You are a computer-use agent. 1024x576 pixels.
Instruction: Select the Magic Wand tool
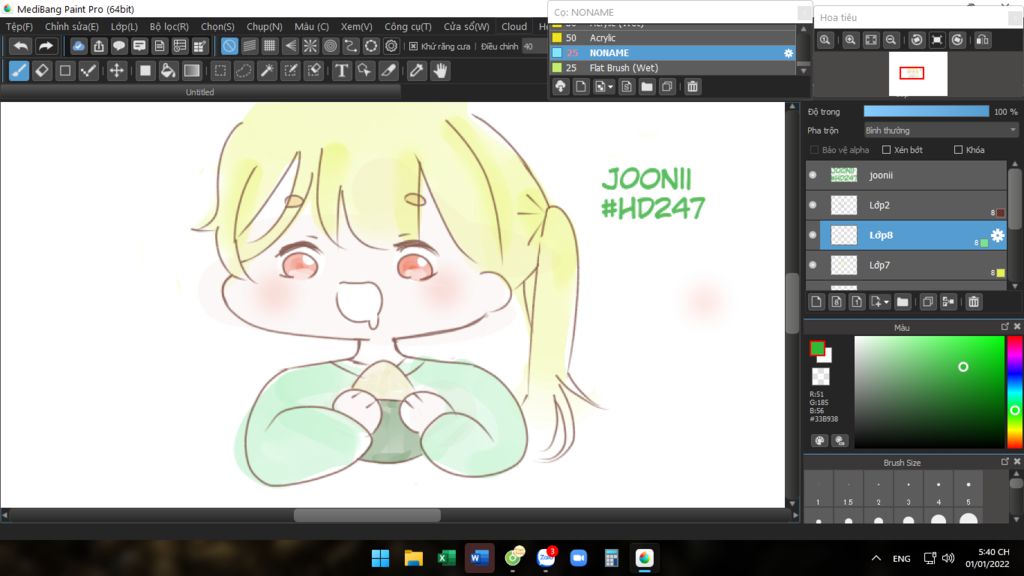(x=267, y=71)
